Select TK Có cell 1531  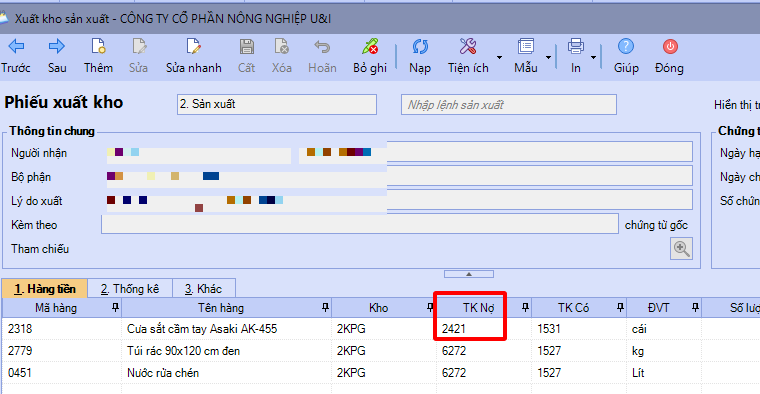point(579,329)
